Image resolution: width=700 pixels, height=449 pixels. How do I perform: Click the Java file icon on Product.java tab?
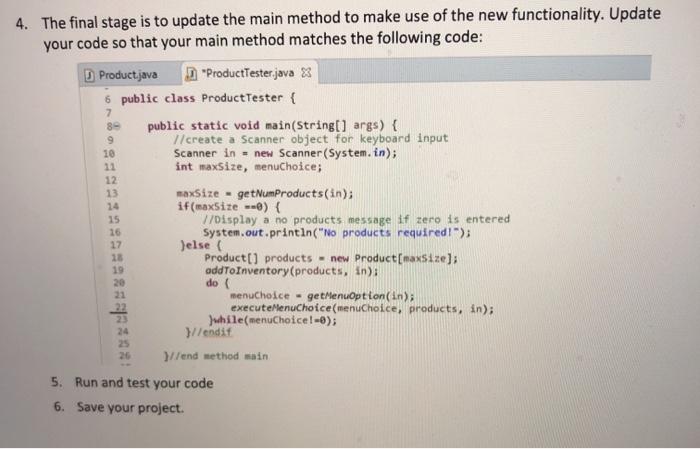tap(90, 75)
